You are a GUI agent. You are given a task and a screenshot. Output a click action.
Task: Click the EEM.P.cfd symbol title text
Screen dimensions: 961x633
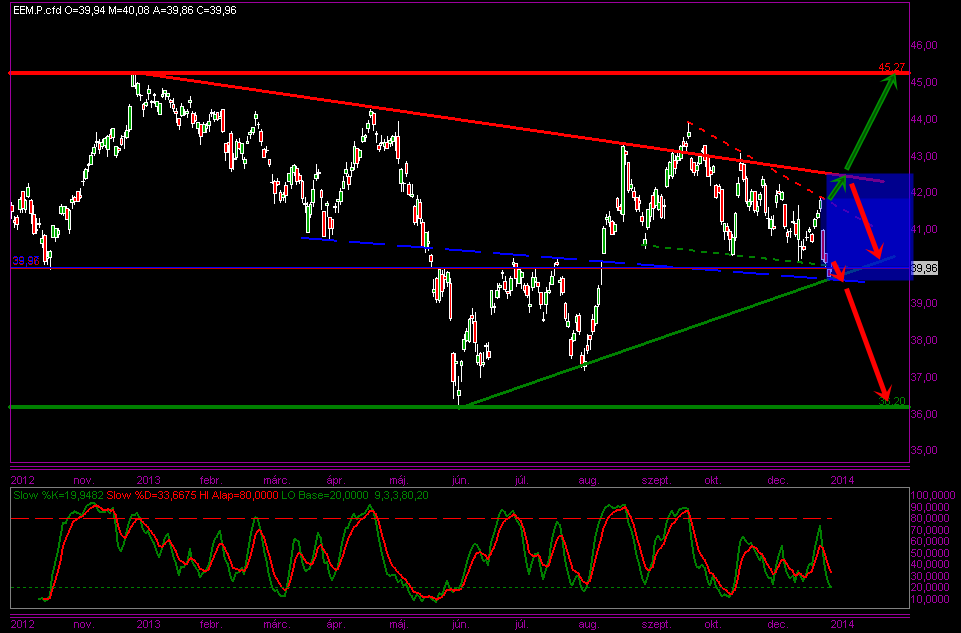pos(38,8)
